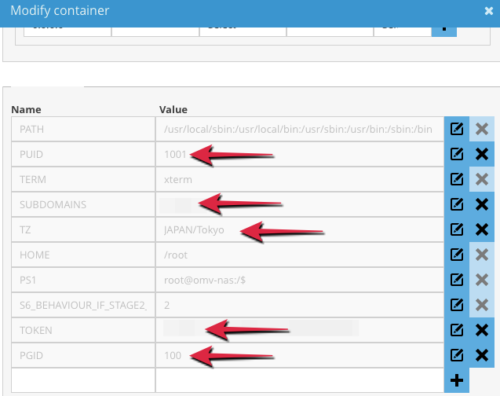Delete the HOME variable

point(482,255)
